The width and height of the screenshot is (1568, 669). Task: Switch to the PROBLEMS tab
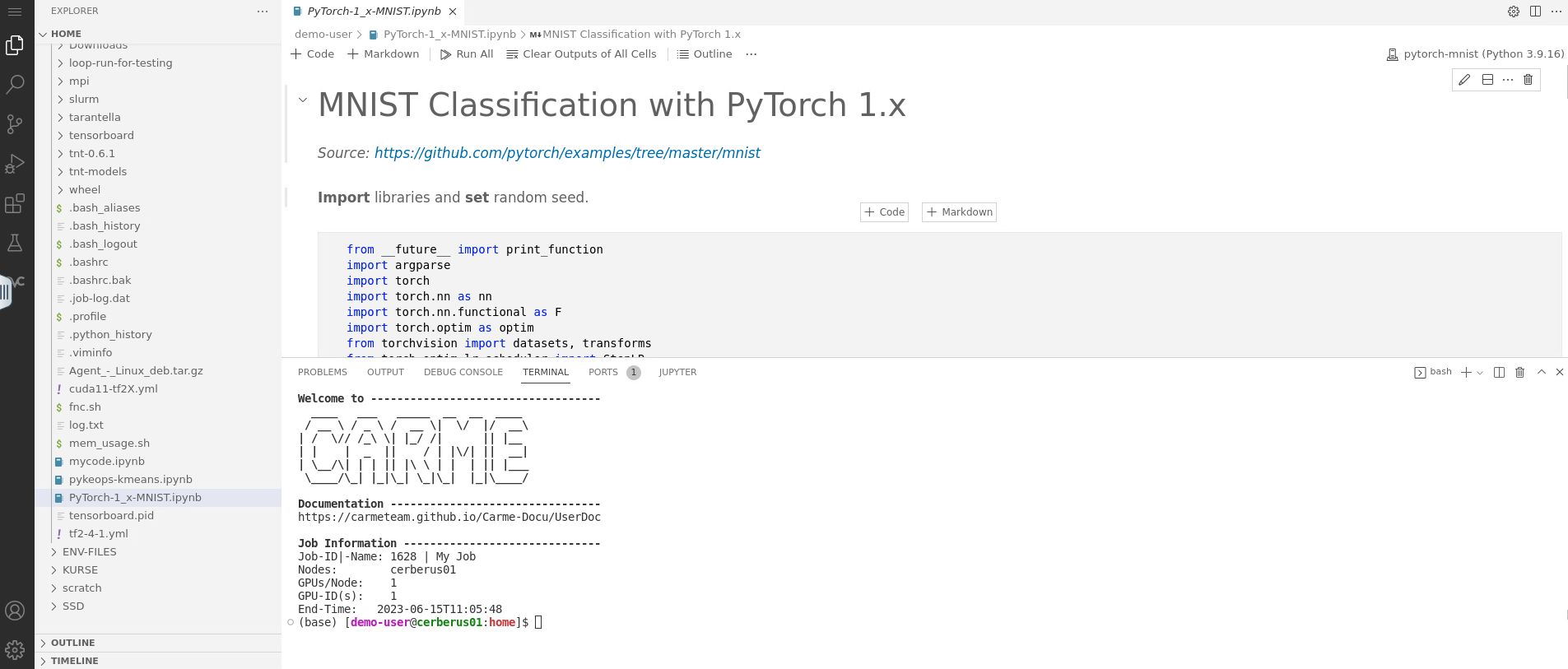323,372
